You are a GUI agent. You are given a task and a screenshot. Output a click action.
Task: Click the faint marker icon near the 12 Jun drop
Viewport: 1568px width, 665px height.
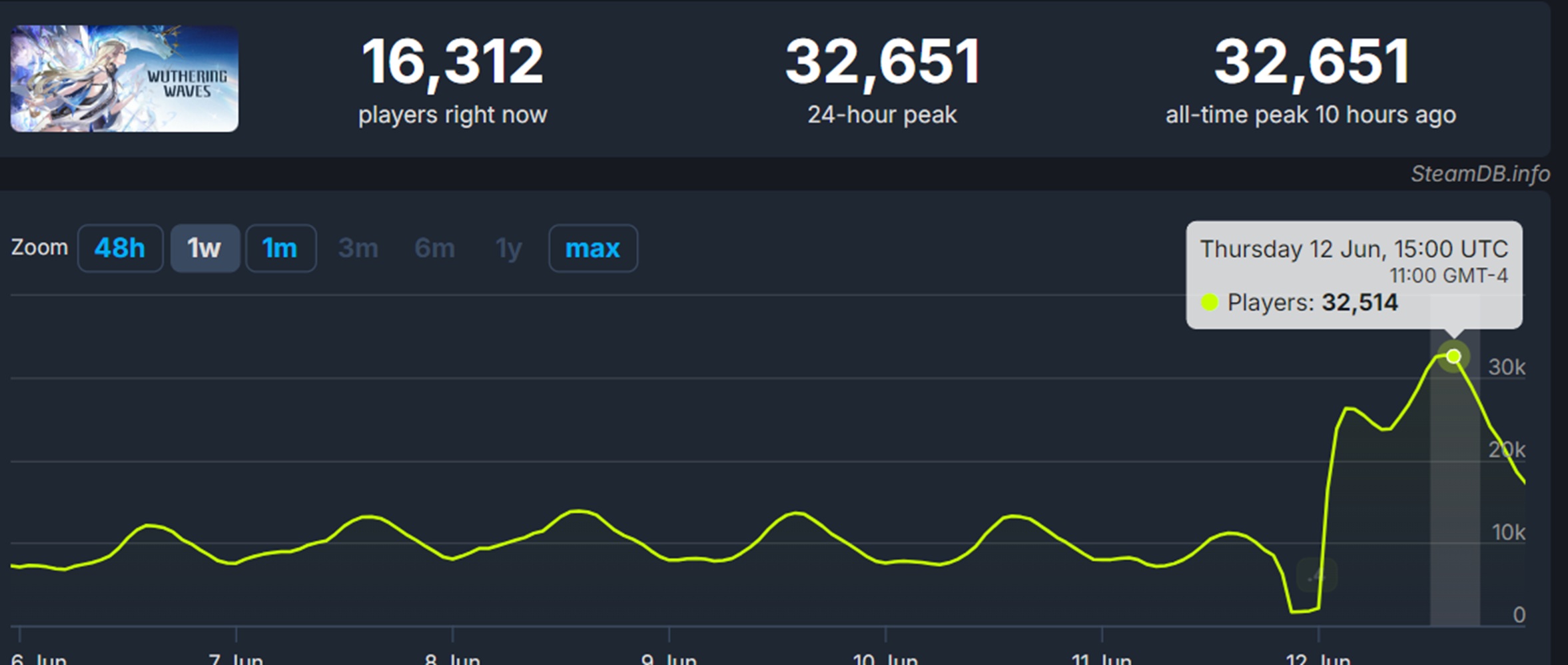click(x=1317, y=575)
